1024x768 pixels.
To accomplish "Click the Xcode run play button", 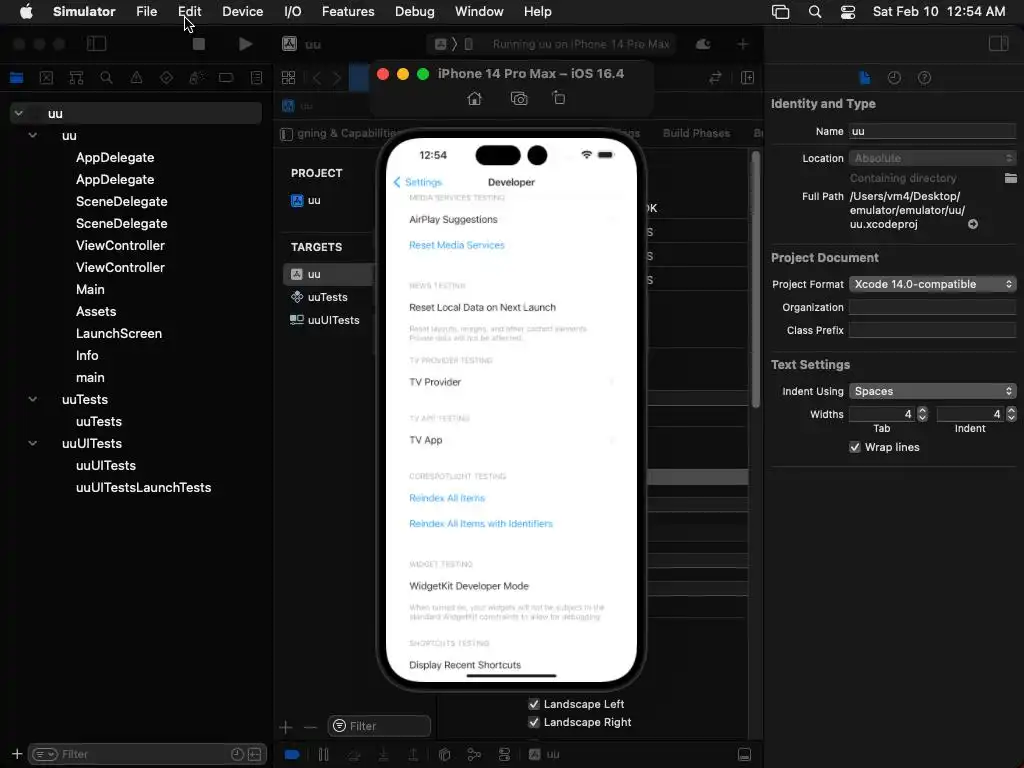I will coord(245,44).
